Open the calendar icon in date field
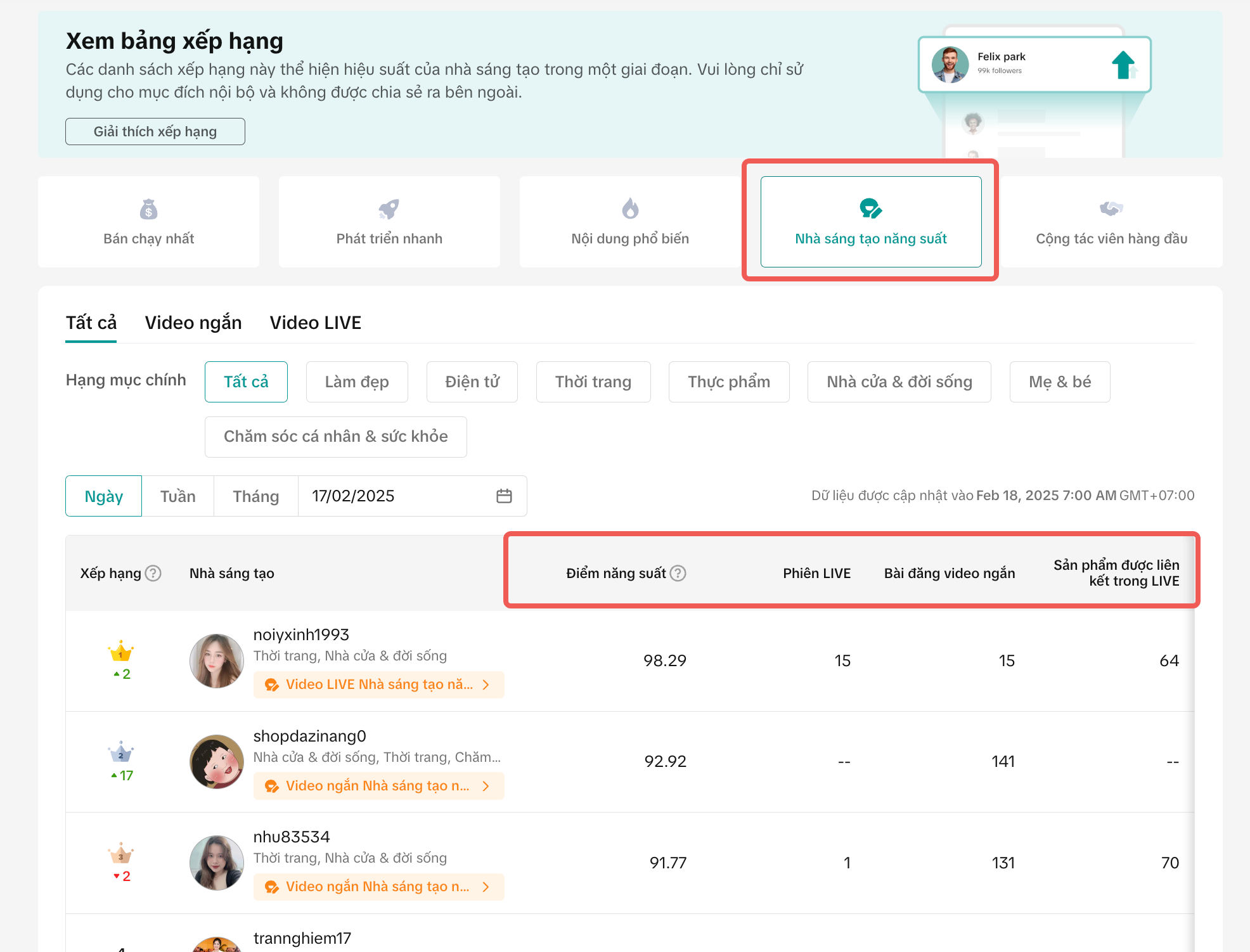The image size is (1250, 952). (504, 496)
